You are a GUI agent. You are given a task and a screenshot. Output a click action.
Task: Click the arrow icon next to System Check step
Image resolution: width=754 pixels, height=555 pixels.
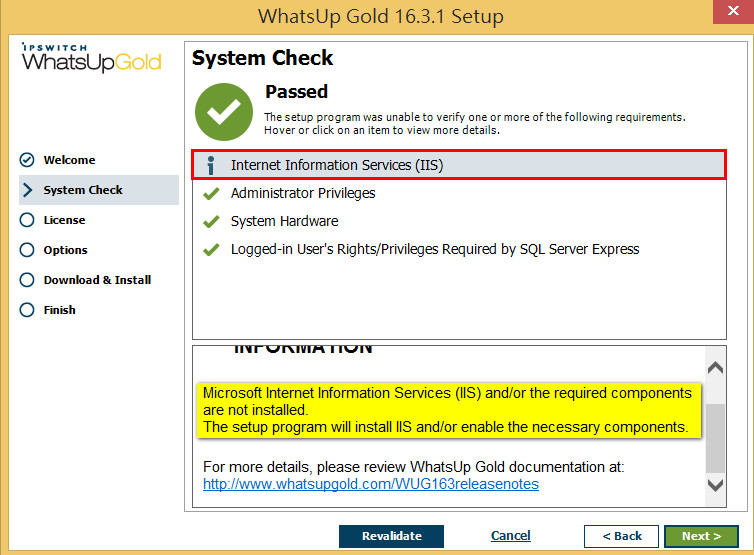pos(27,190)
